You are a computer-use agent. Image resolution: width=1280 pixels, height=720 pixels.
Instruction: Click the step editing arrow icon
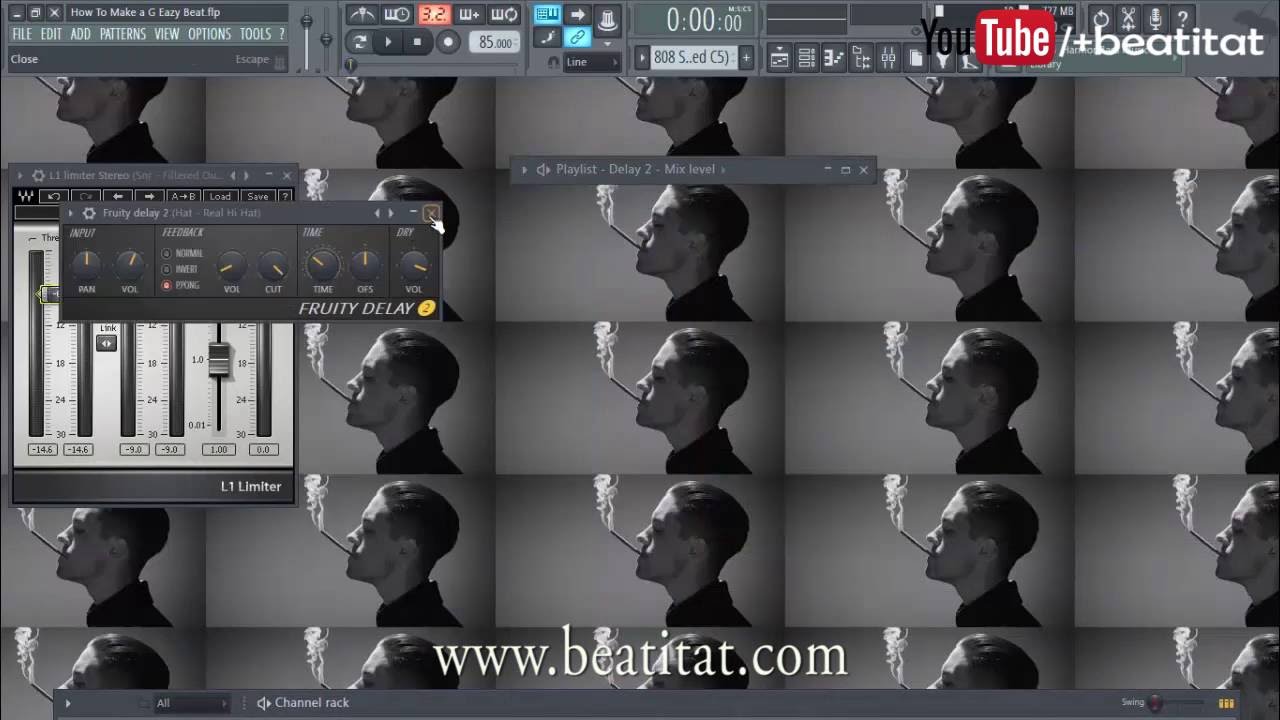tap(578, 14)
